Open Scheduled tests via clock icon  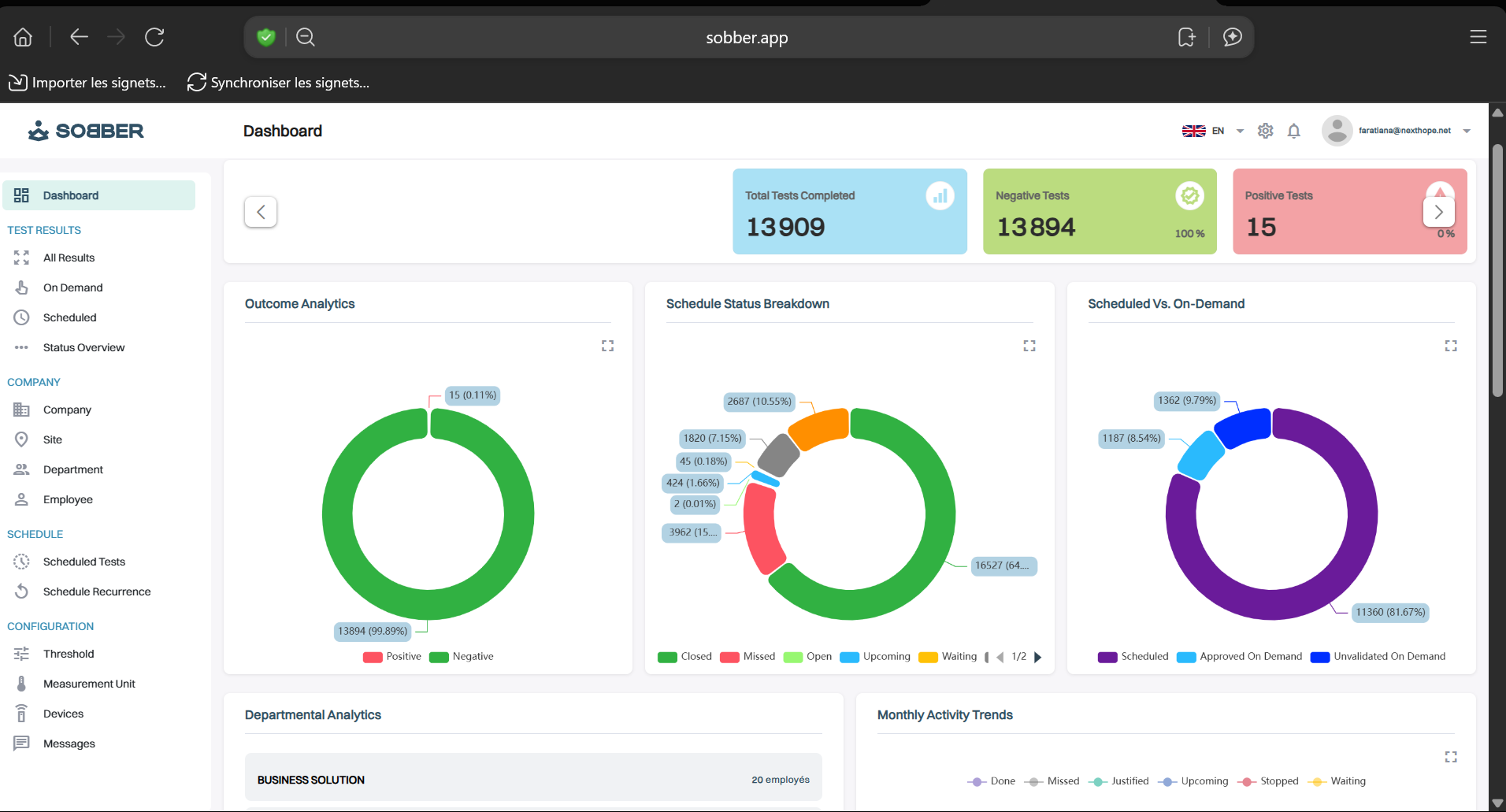(x=21, y=317)
